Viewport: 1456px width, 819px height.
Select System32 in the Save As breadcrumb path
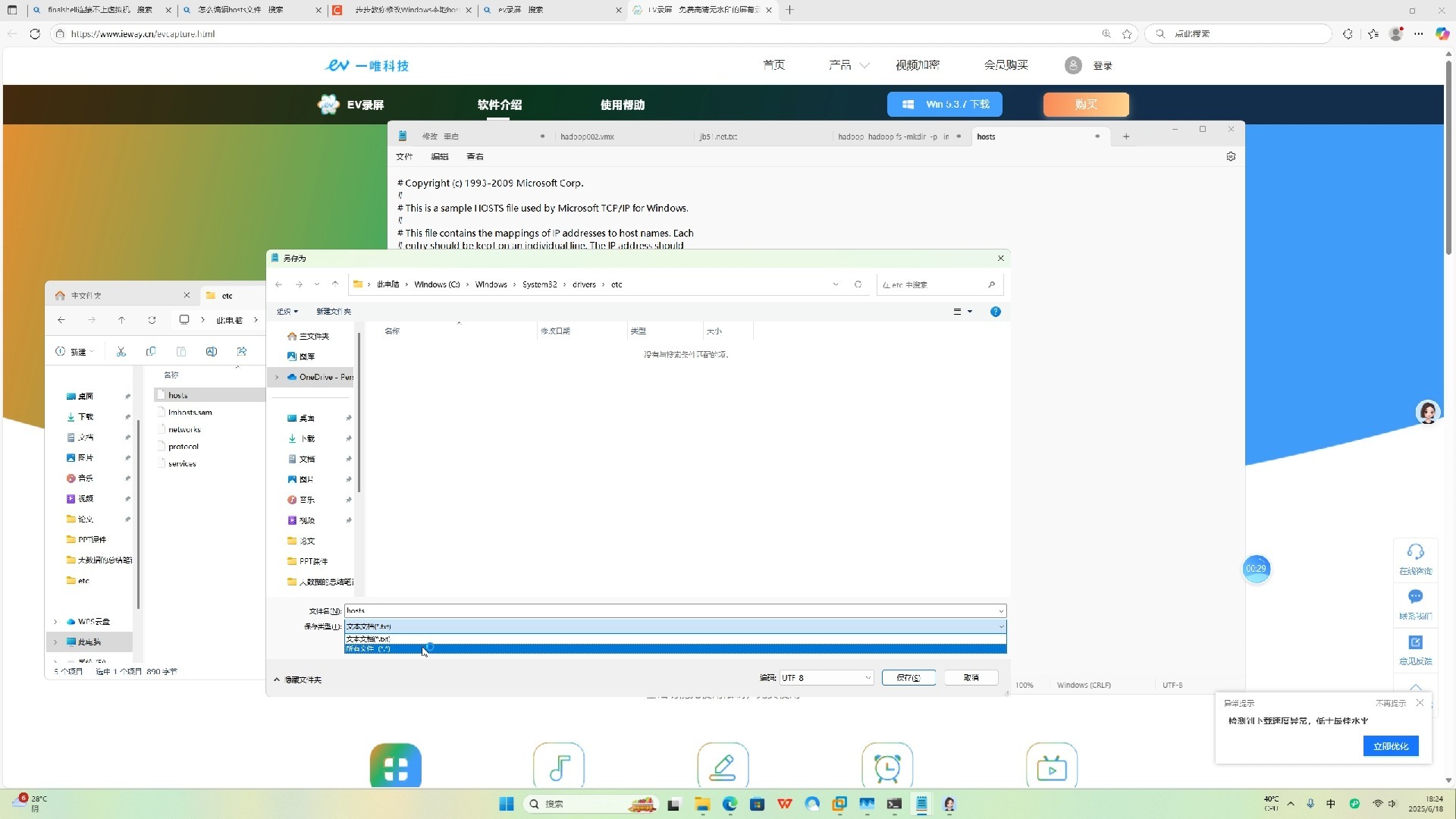coord(539,284)
